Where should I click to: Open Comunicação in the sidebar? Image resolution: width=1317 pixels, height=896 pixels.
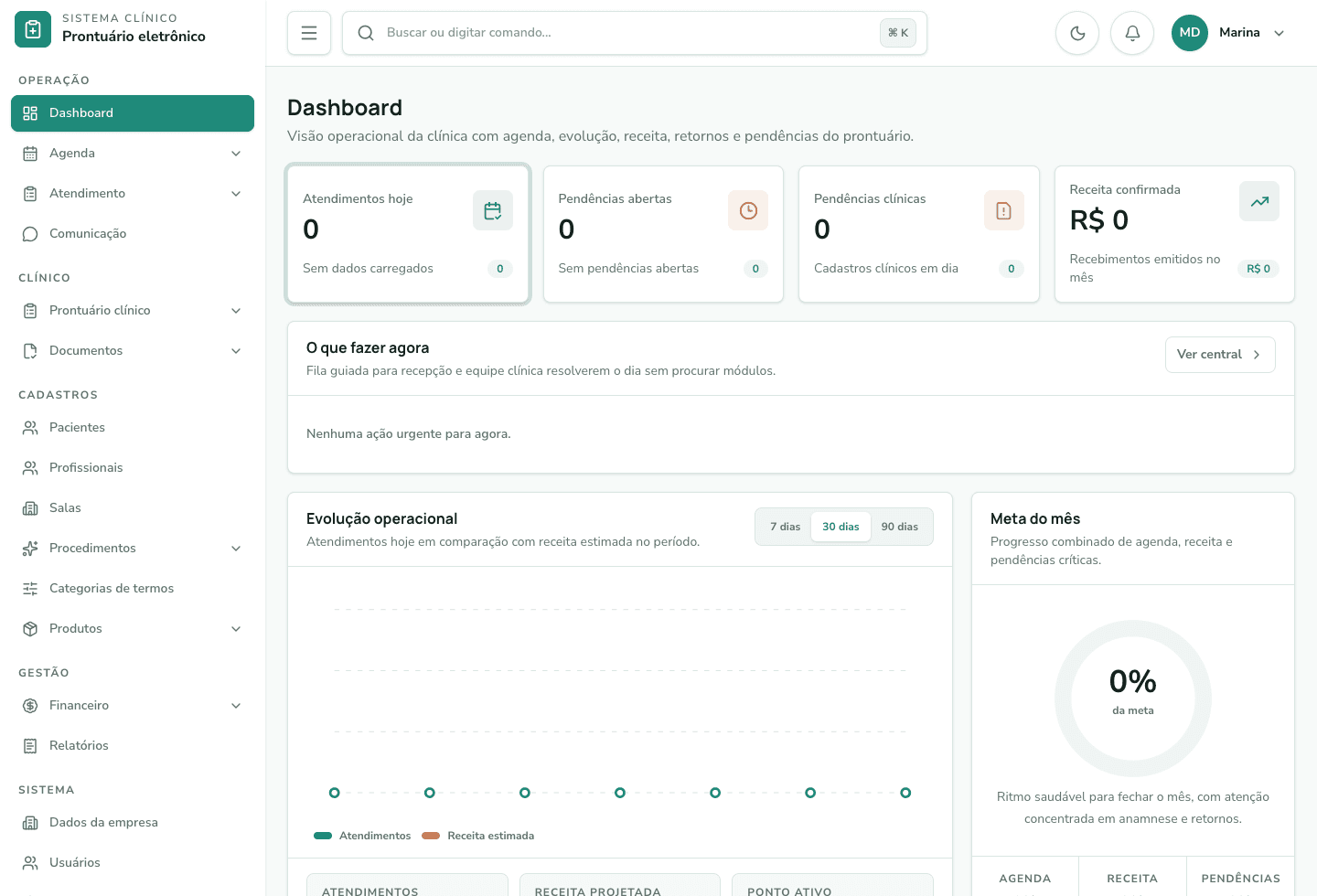coord(133,234)
